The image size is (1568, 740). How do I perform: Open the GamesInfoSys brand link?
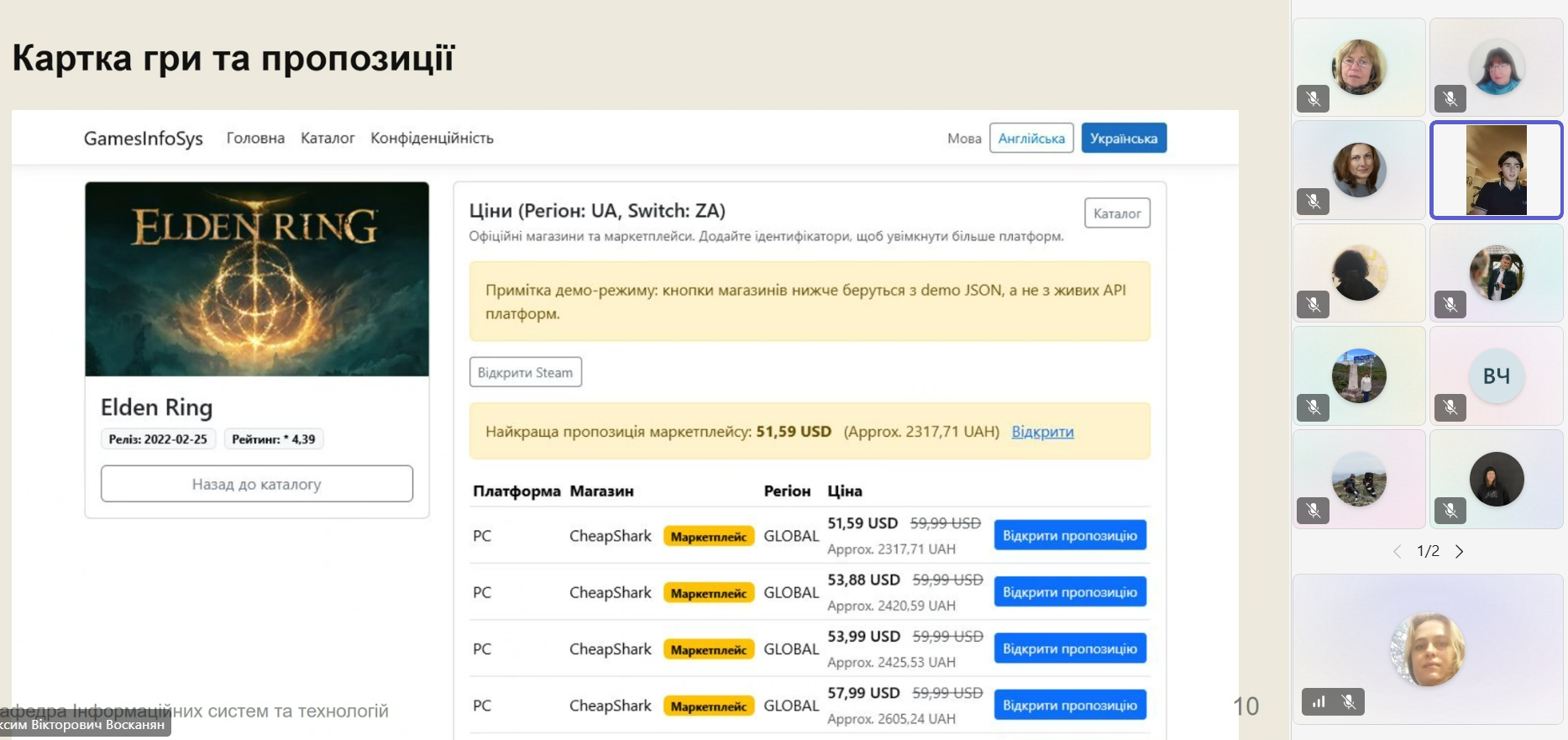[144, 139]
